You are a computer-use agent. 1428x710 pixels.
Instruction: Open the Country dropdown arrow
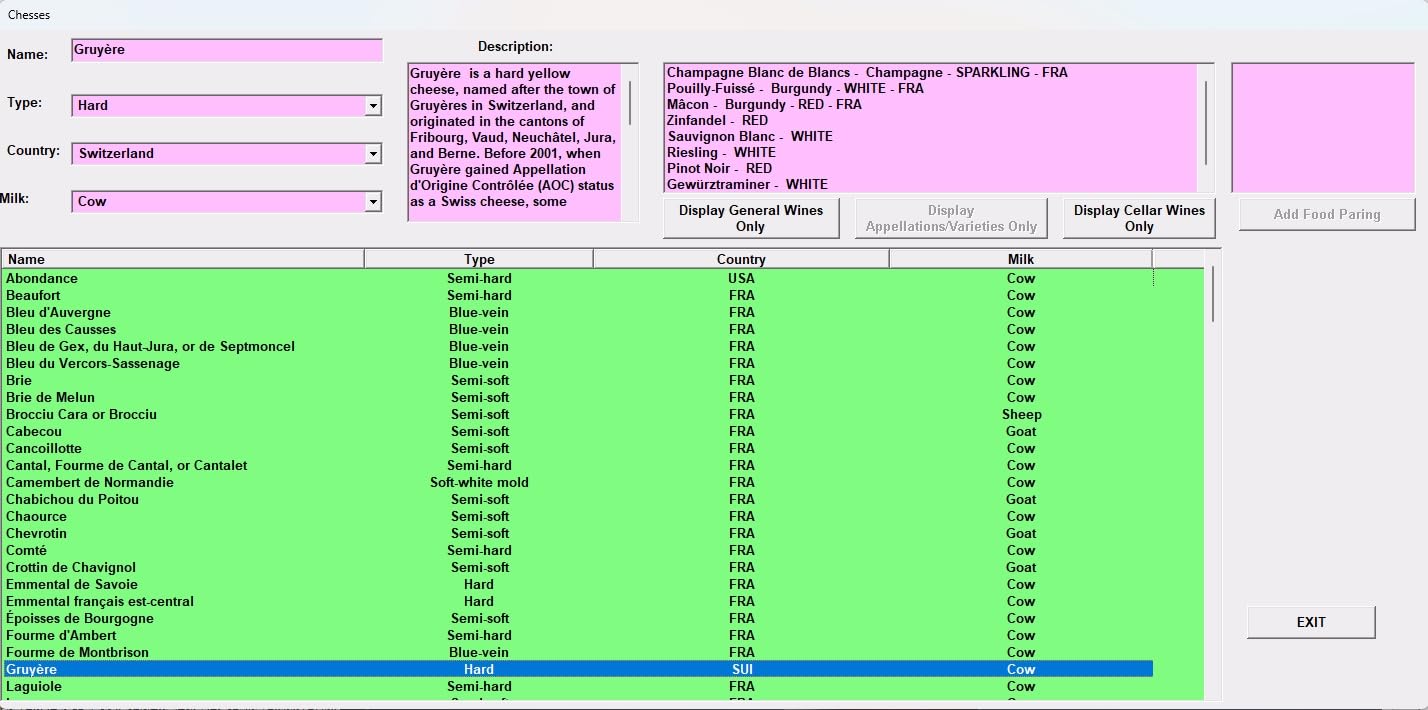click(x=373, y=153)
